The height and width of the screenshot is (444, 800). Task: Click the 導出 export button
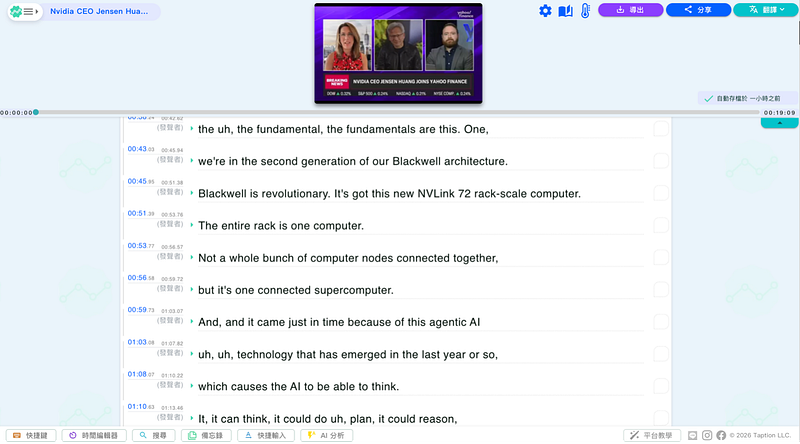[x=631, y=10]
